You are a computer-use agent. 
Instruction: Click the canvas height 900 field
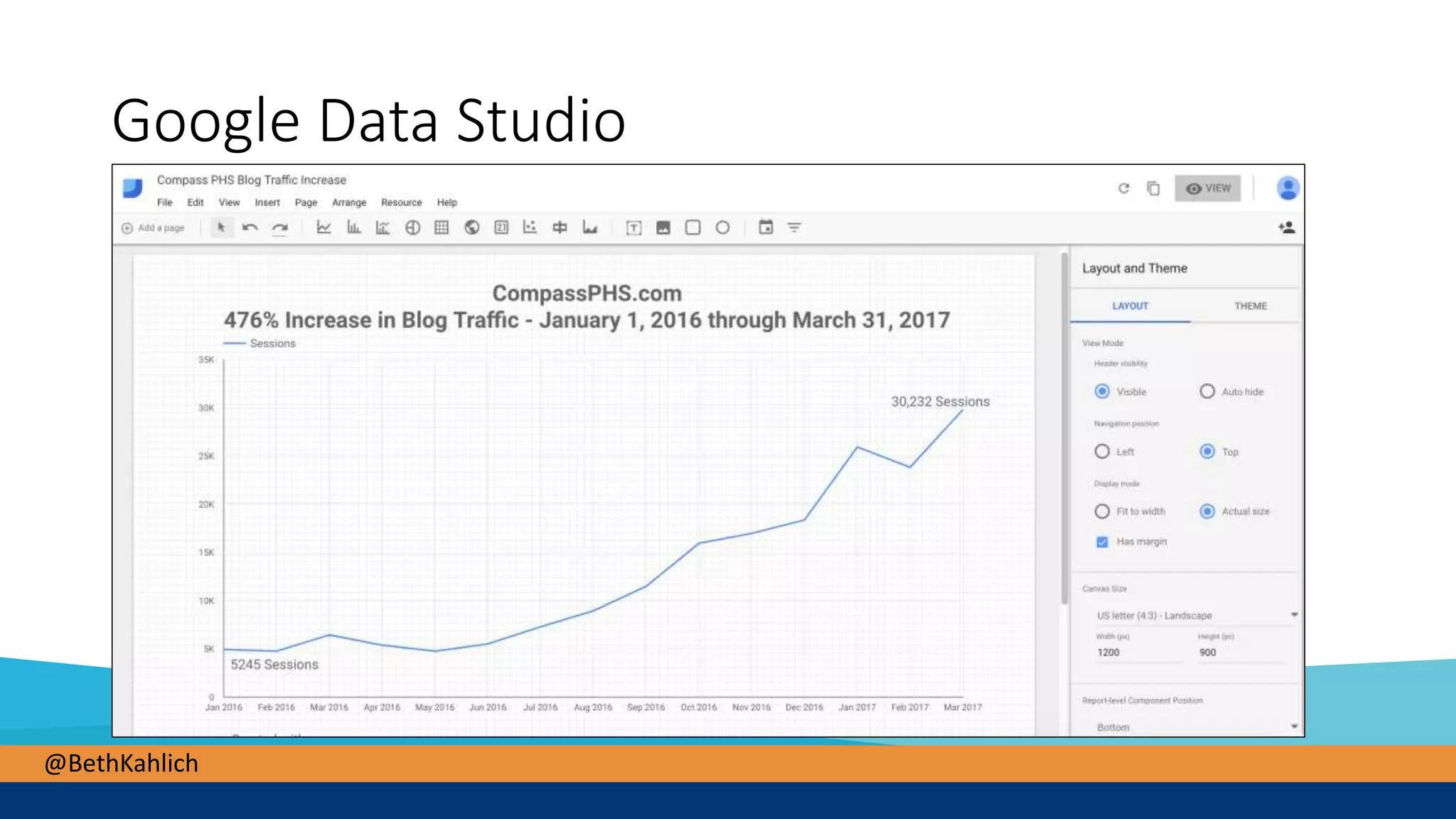click(x=1241, y=653)
